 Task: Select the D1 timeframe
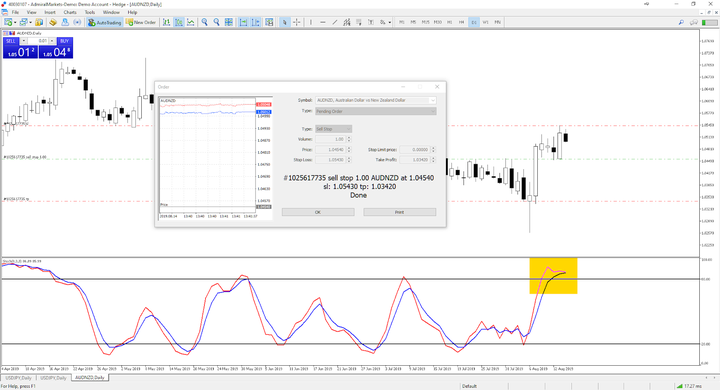[473, 22]
